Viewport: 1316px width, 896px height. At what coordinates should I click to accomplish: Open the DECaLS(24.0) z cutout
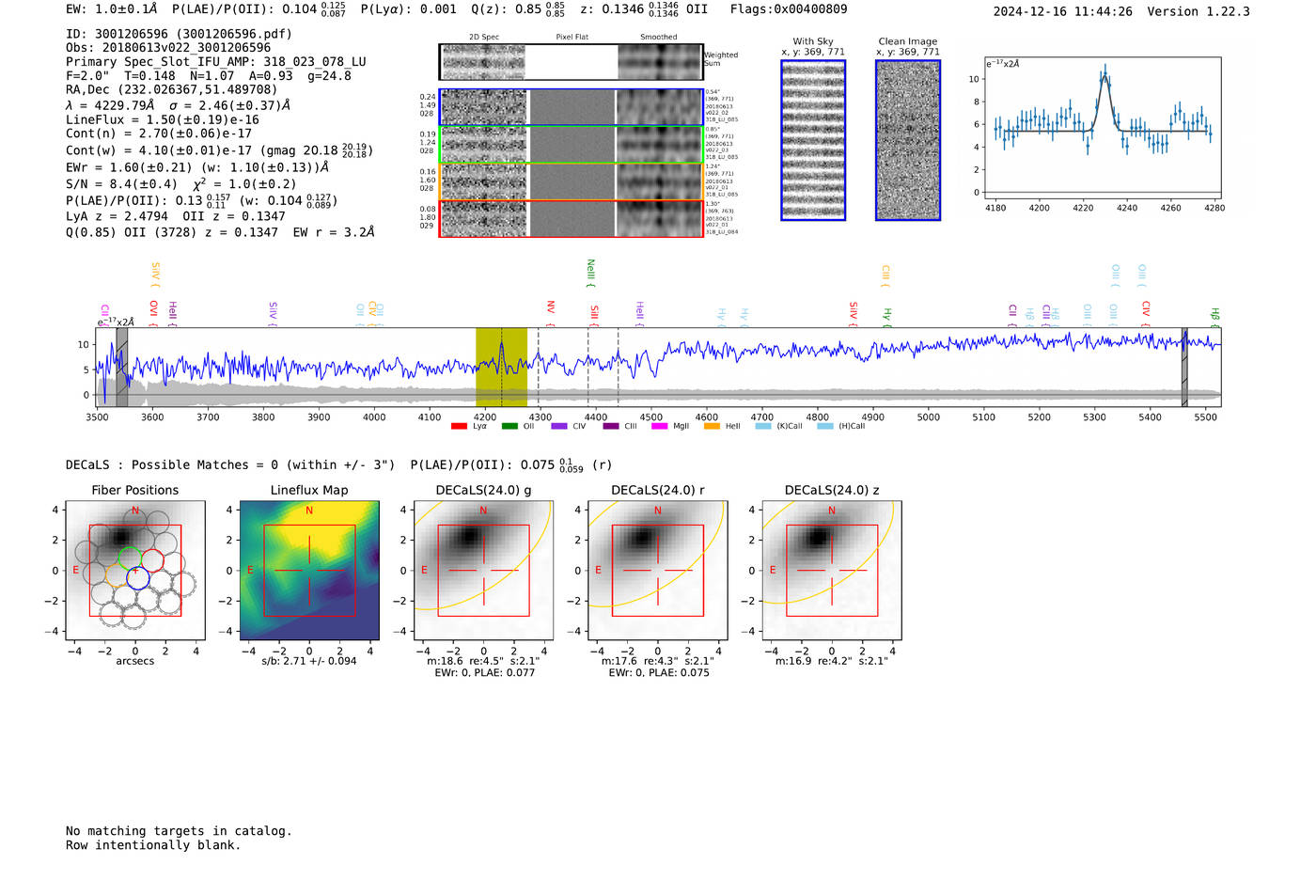[832, 570]
